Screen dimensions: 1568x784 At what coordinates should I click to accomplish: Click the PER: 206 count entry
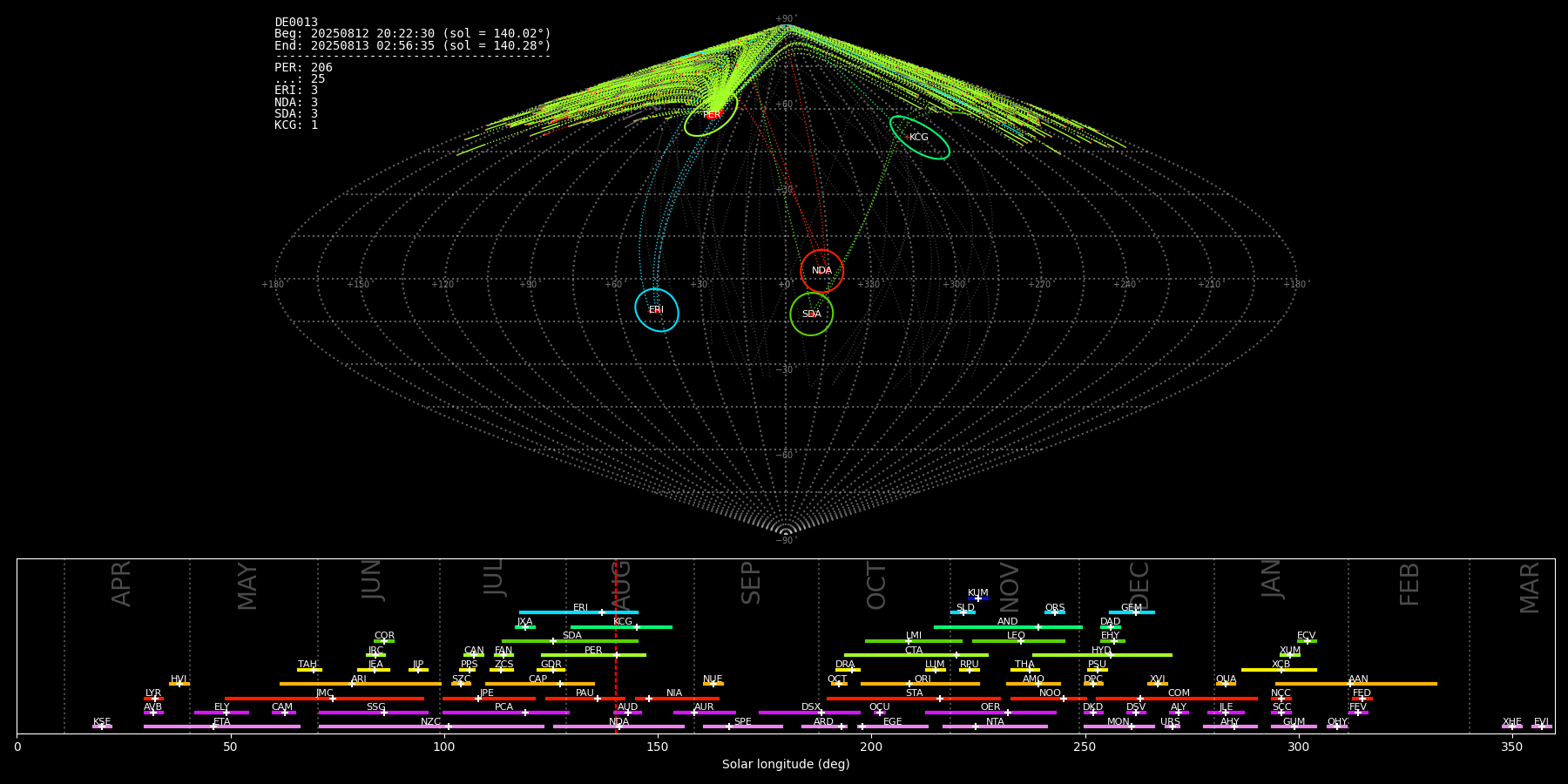(303, 67)
